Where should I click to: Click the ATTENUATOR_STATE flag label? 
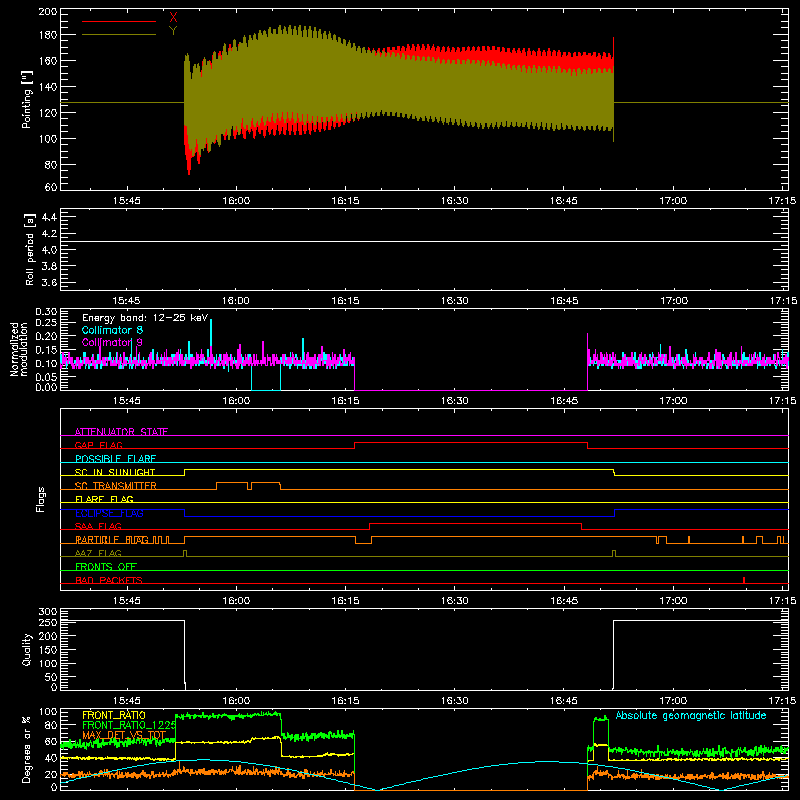point(121,432)
